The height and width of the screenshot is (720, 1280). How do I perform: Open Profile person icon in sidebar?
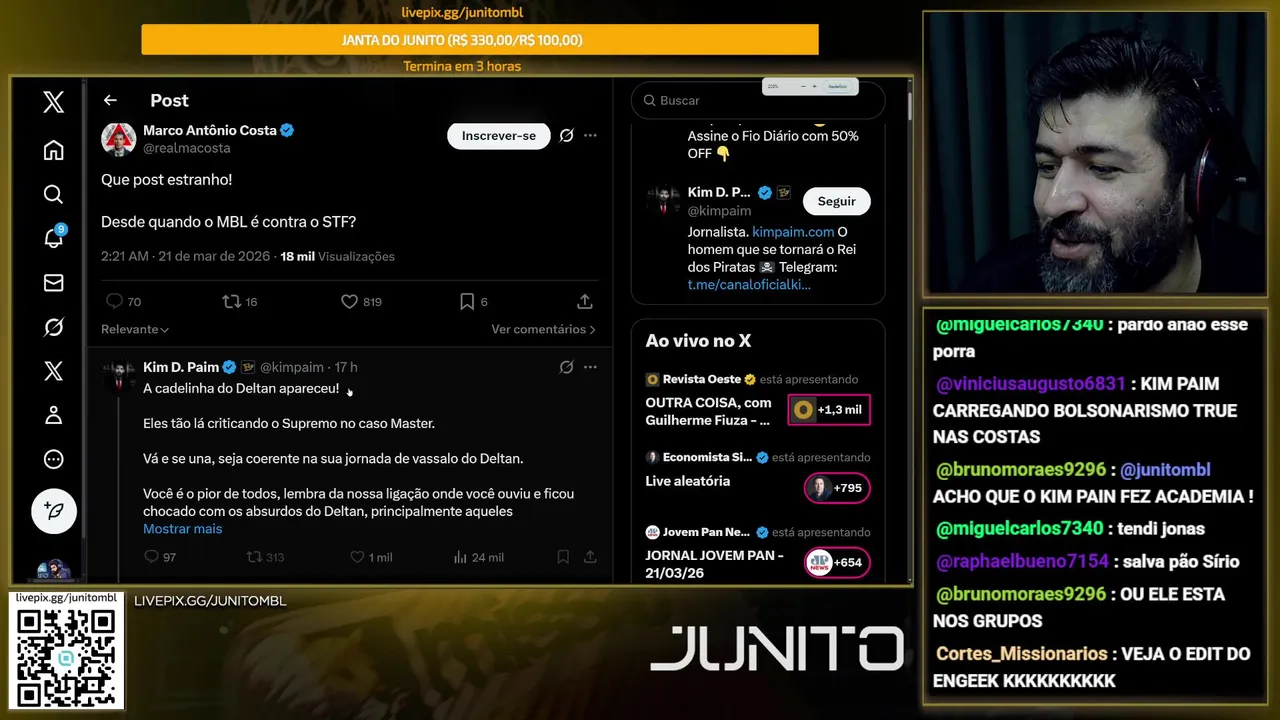54,415
